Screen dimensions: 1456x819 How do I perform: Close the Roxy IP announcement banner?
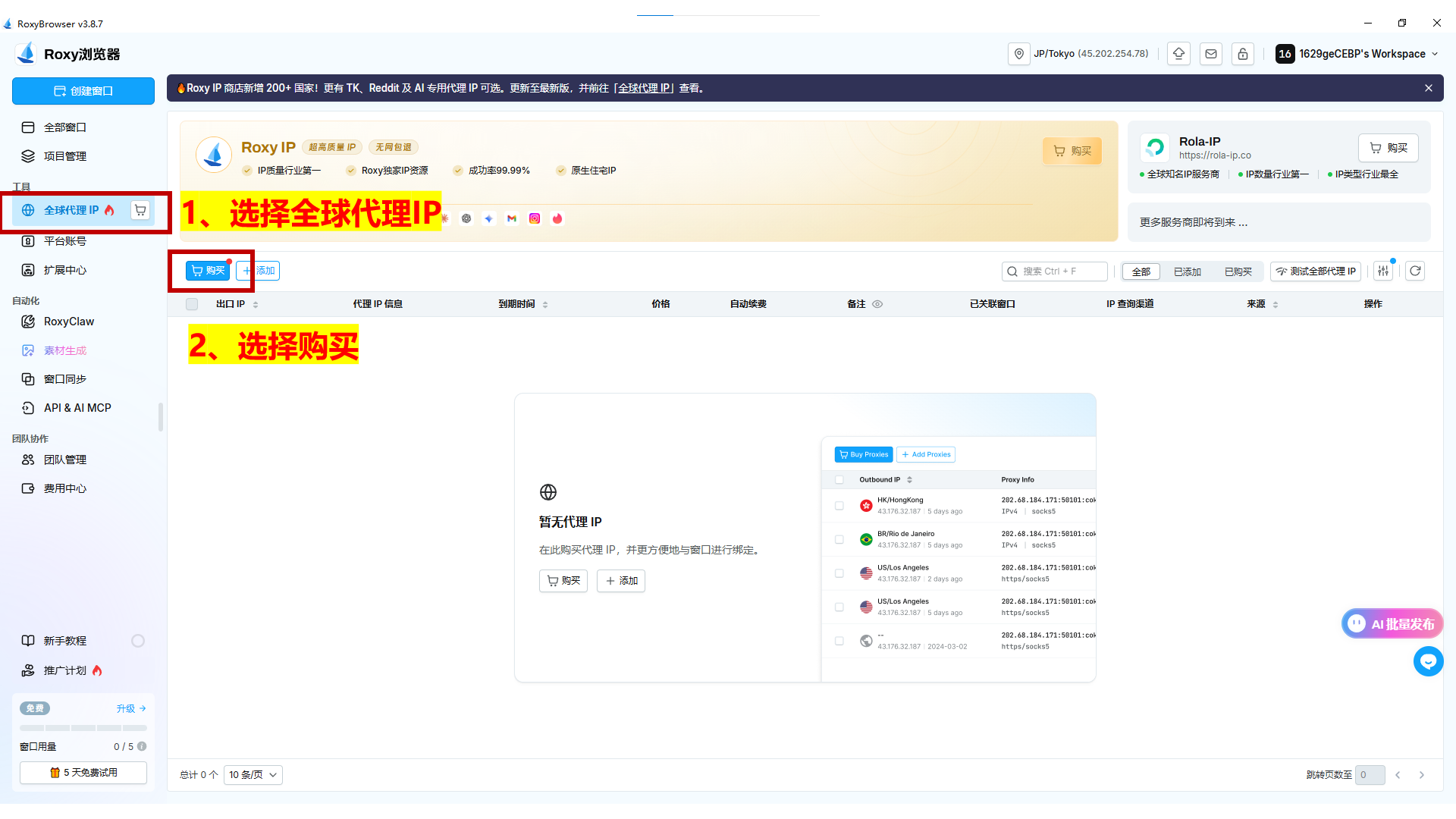point(1429,88)
